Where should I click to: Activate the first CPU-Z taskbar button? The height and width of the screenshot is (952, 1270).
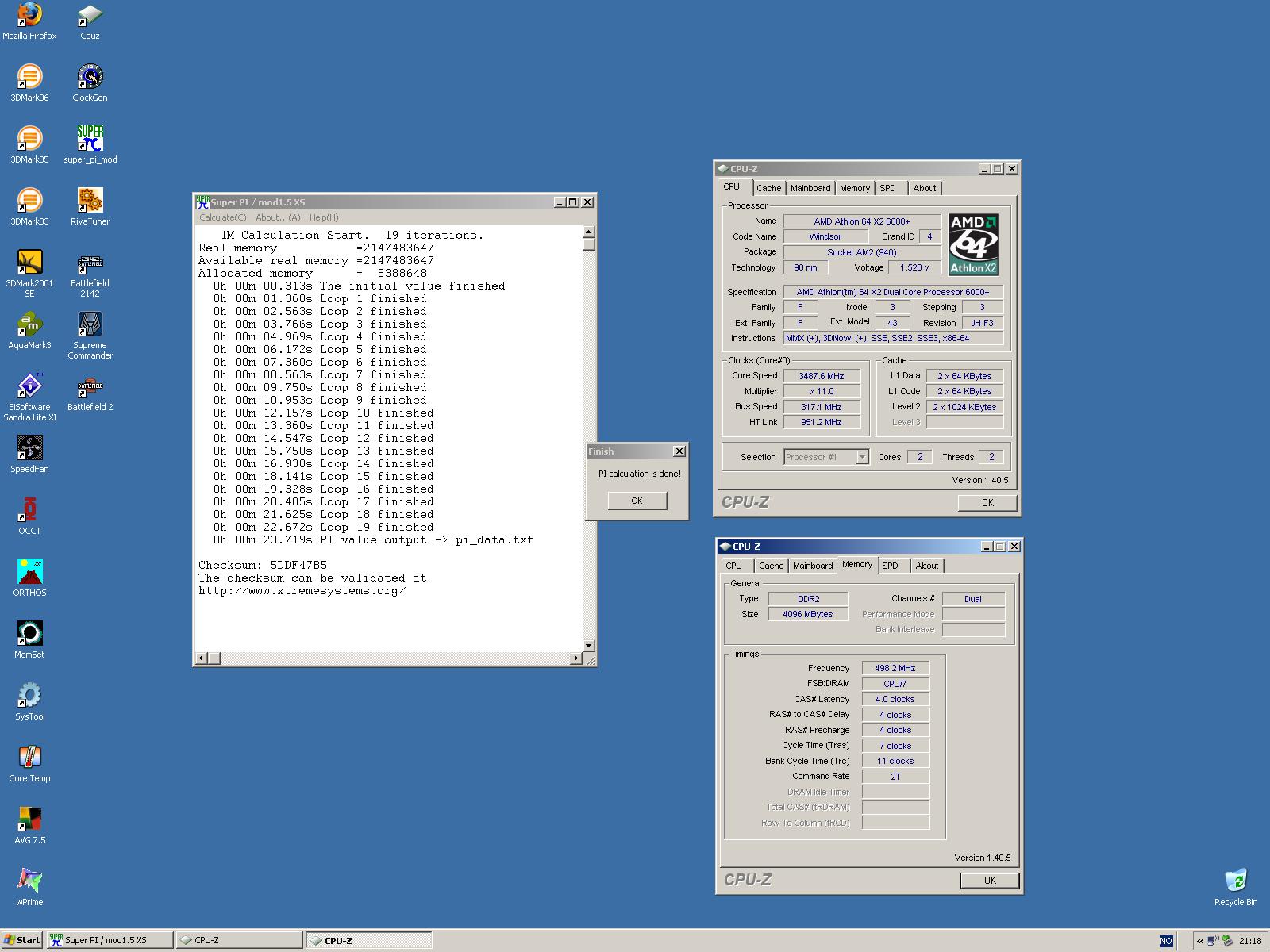(239, 940)
